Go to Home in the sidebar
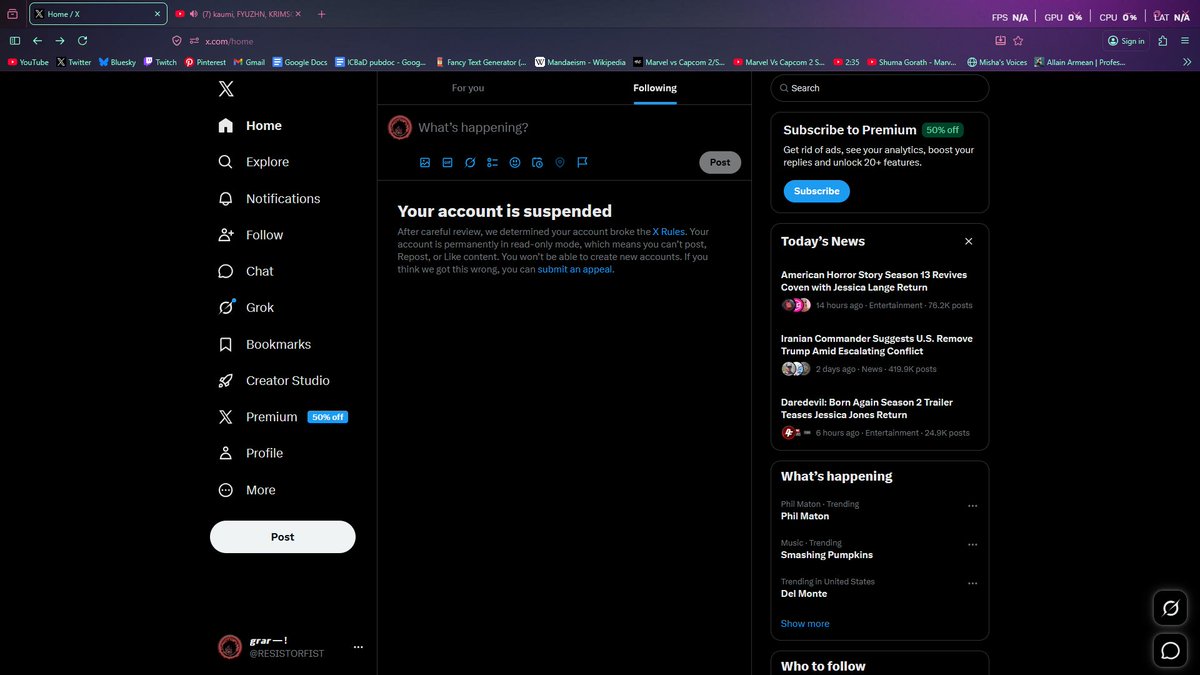 250,125
